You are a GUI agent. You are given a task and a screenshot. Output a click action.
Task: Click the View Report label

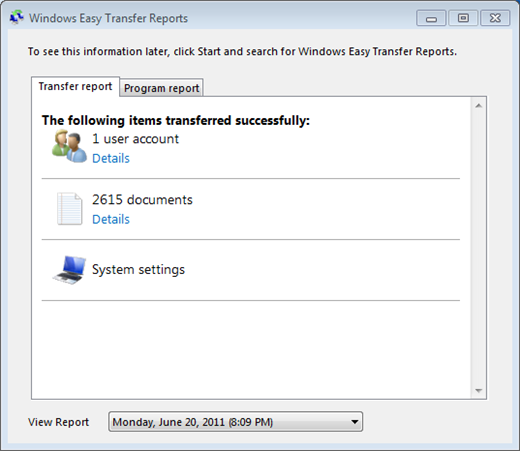58,422
